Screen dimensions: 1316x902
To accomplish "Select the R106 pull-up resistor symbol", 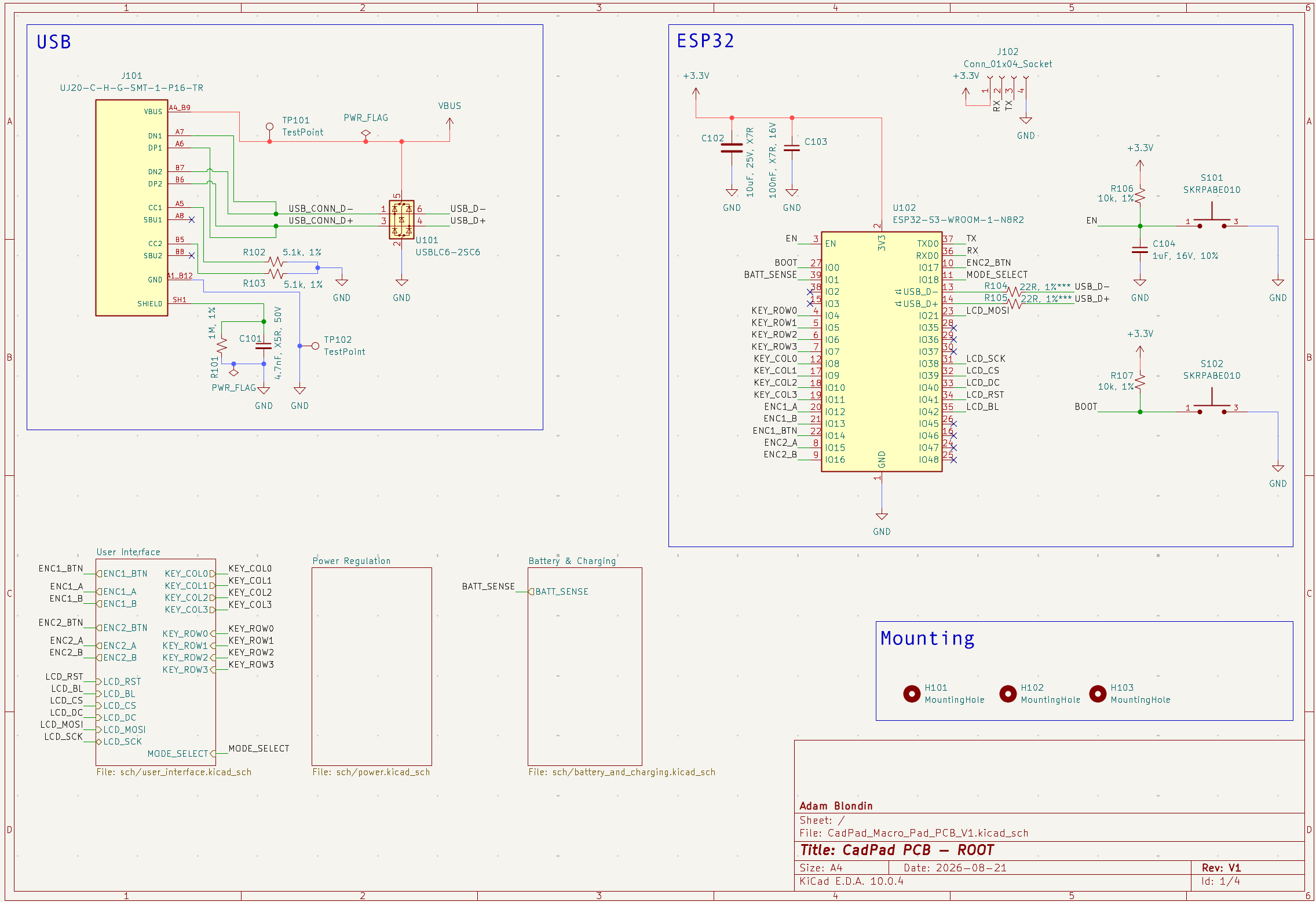I will pos(1140,195).
